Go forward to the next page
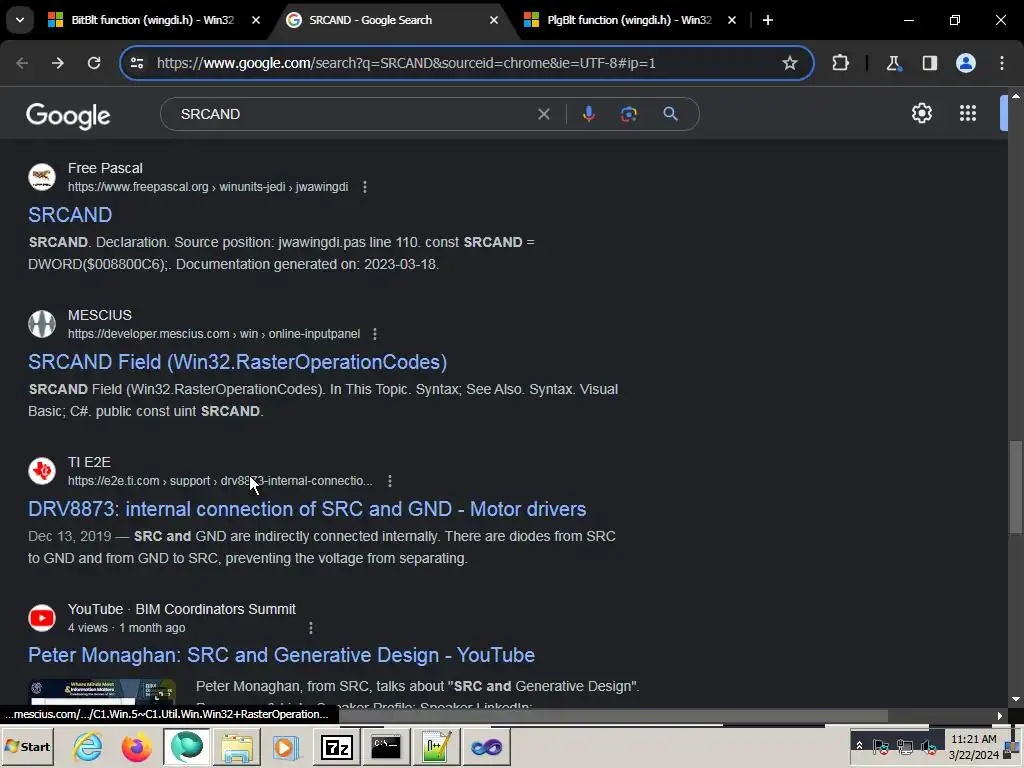Image resolution: width=1024 pixels, height=768 pixels. pyautogui.click(x=57, y=63)
